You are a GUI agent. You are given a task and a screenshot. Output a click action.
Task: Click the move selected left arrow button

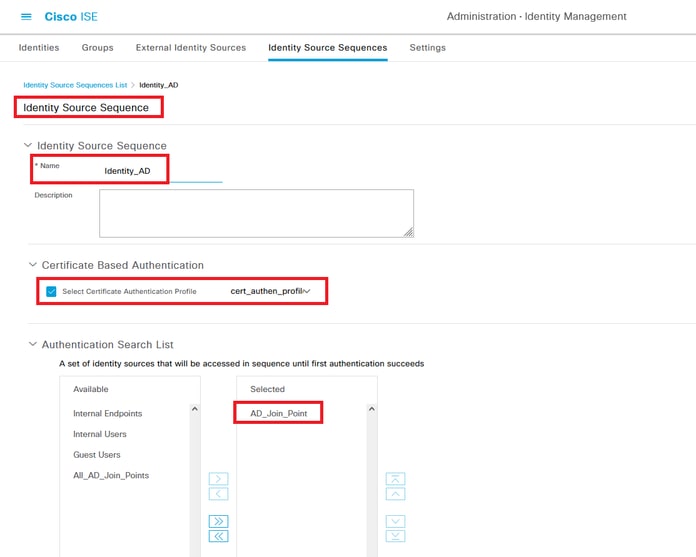click(218, 494)
